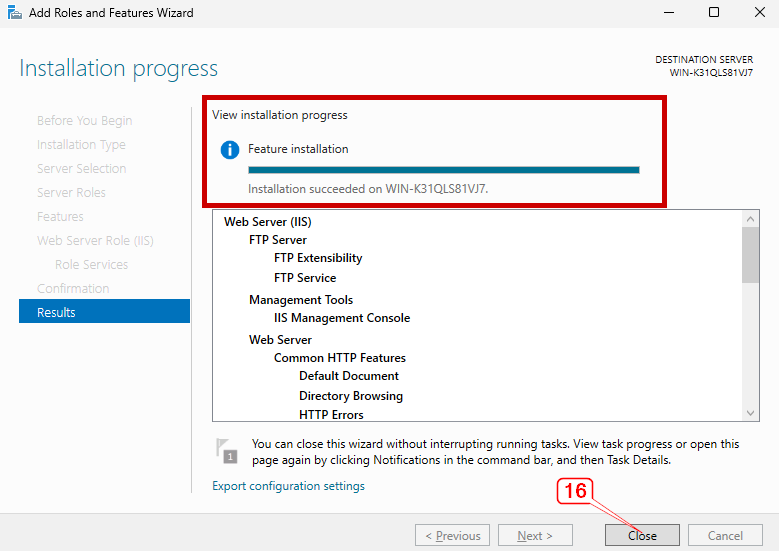Screen dimensions: 779x551
Task: Click the Web Server sub-entry
Action: (280, 340)
